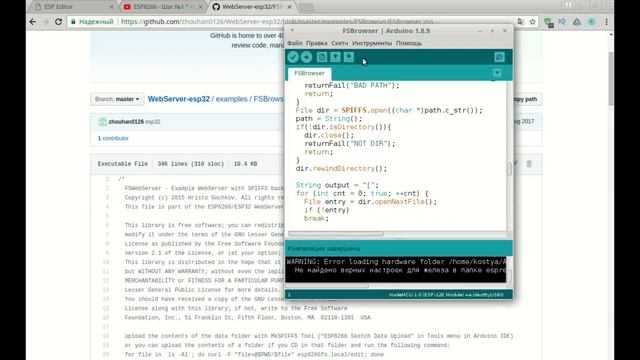This screenshot has width=640, height=360.
Task: Click the 'Executable File' text in GitHub file header
Action: 122,164
